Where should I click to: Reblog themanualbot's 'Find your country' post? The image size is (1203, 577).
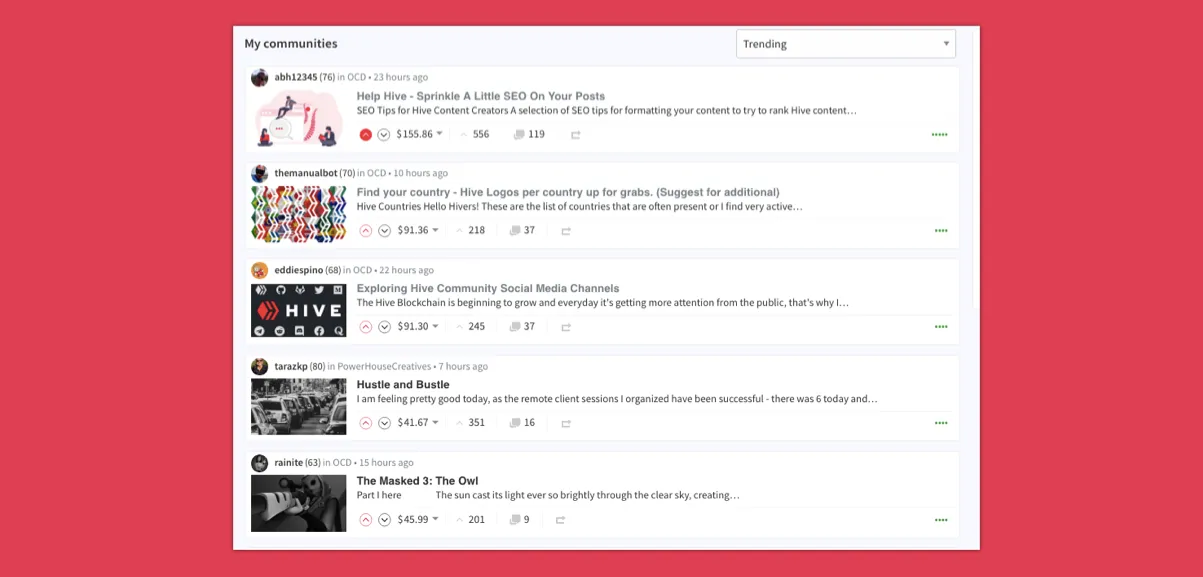coord(566,231)
